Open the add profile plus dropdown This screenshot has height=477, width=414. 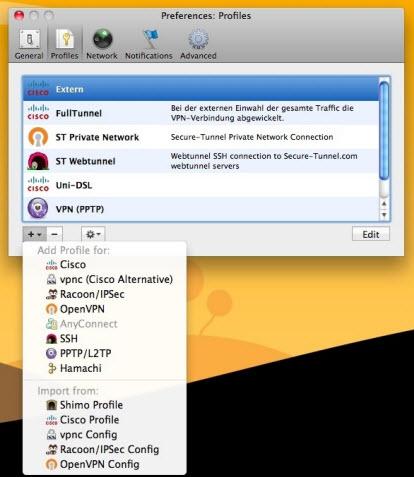(x=35, y=234)
